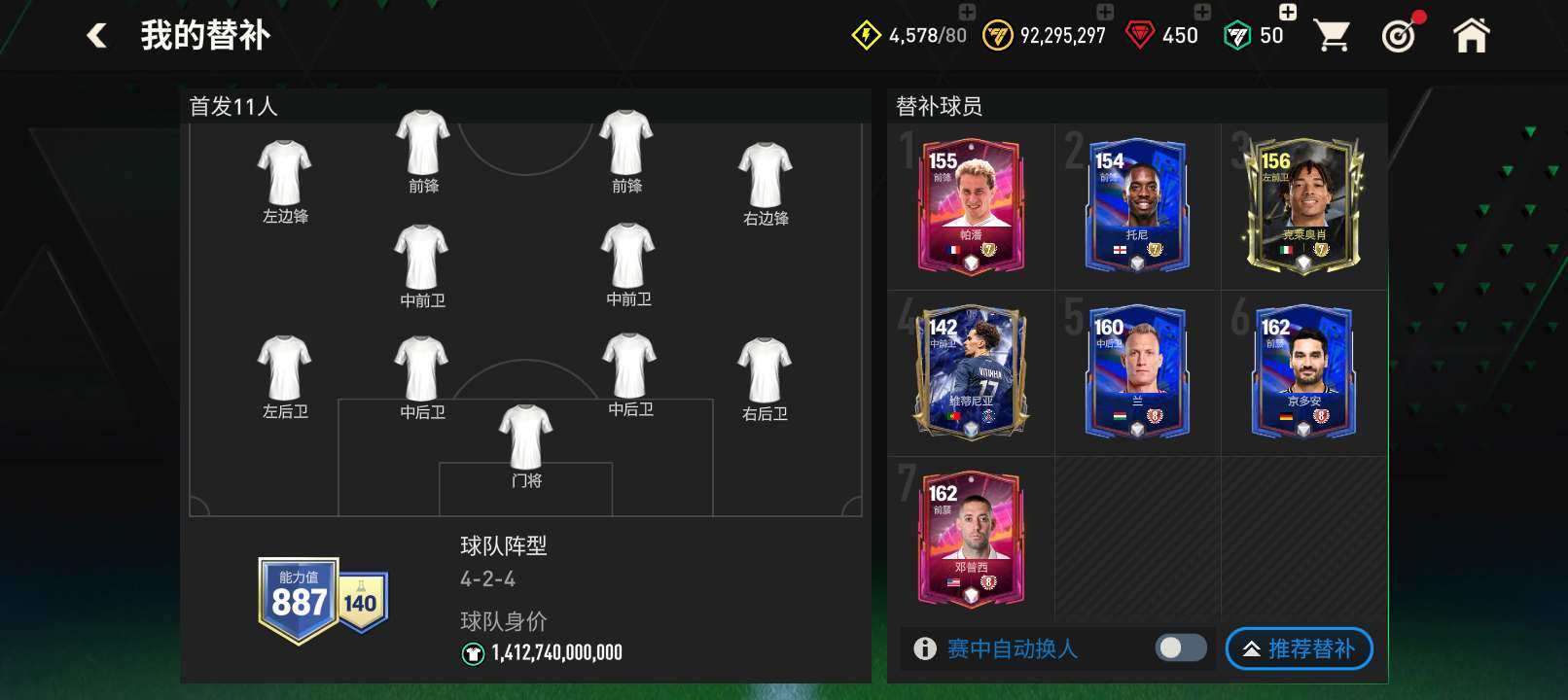The height and width of the screenshot is (700, 1568).
Task: Add more yellow energy points
Action: [967, 12]
